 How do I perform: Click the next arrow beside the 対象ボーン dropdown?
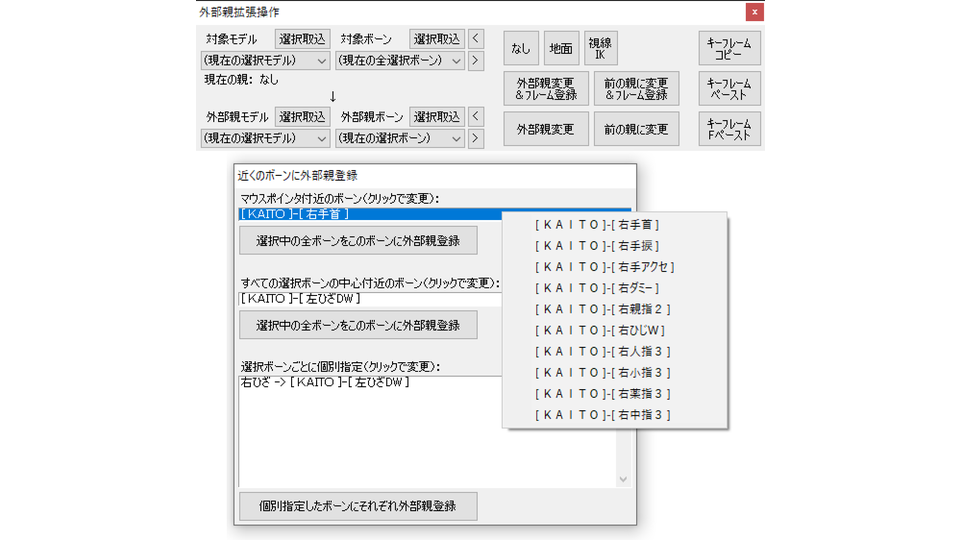point(476,61)
